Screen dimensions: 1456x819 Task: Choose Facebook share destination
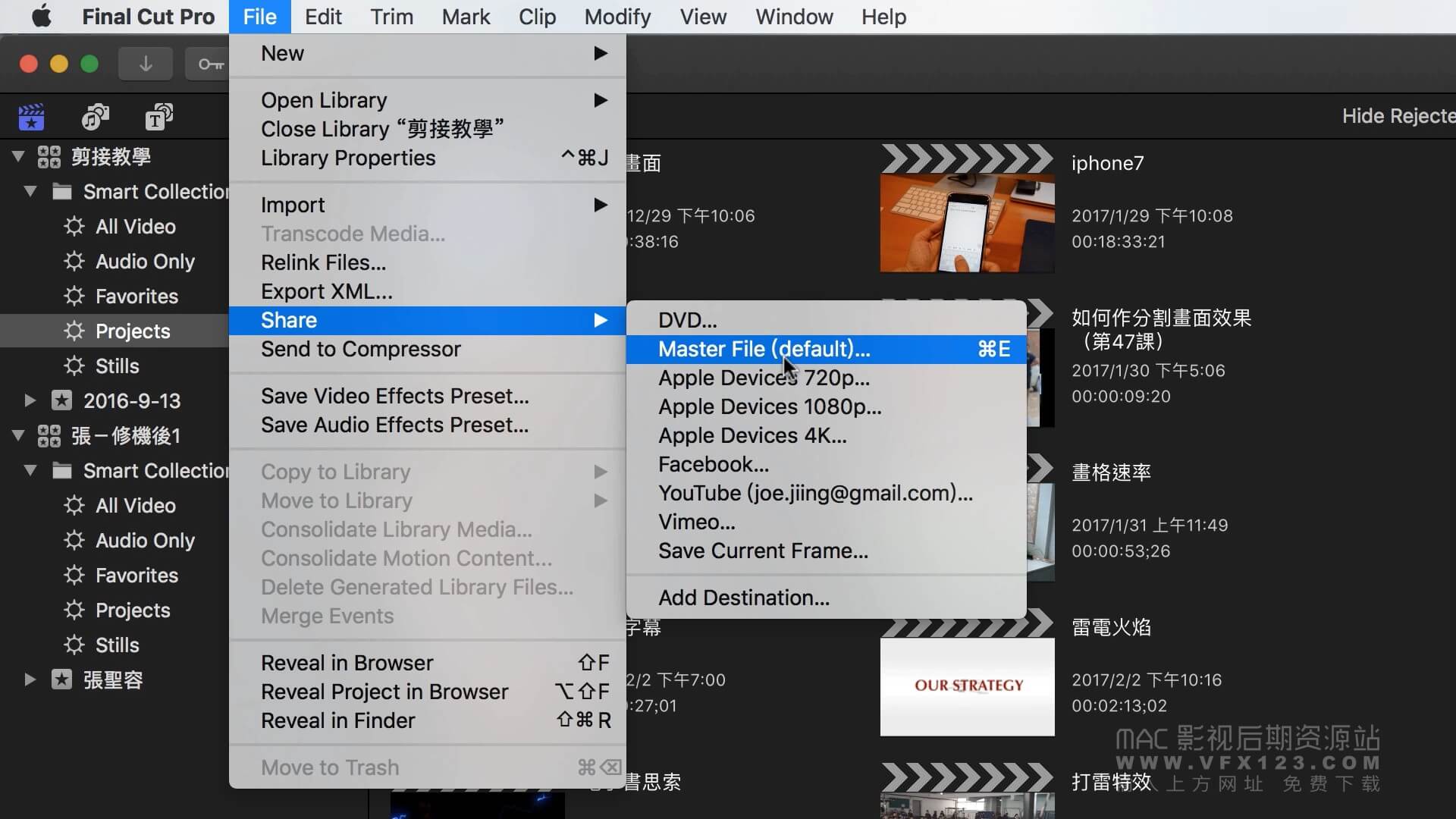point(827,464)
